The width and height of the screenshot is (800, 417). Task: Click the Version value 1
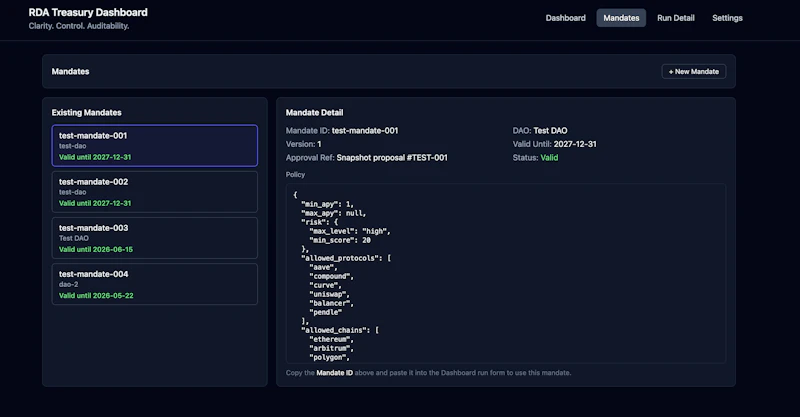[x=319, y=144]
